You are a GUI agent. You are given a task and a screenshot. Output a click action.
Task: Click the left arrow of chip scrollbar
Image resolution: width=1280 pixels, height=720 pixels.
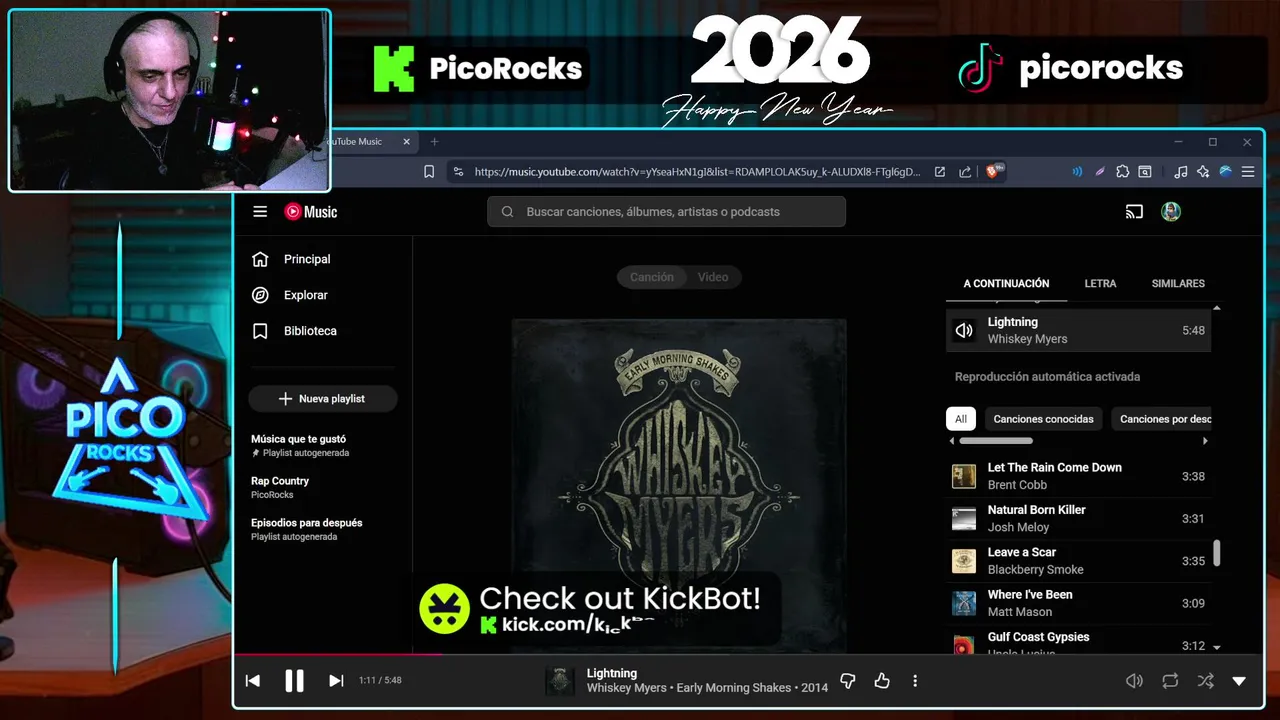(x=951, y=441)
